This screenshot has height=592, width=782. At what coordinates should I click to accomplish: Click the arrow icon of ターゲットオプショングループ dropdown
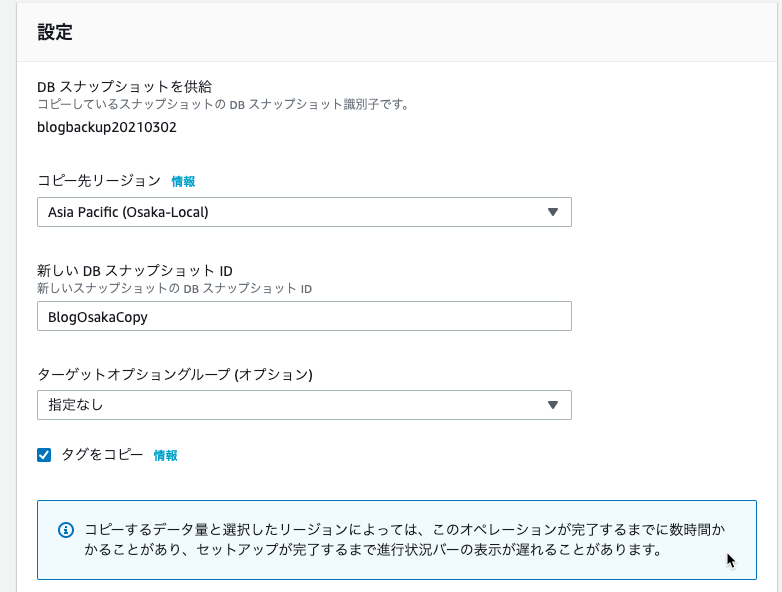pyautogui.click(x=553, y=405)
